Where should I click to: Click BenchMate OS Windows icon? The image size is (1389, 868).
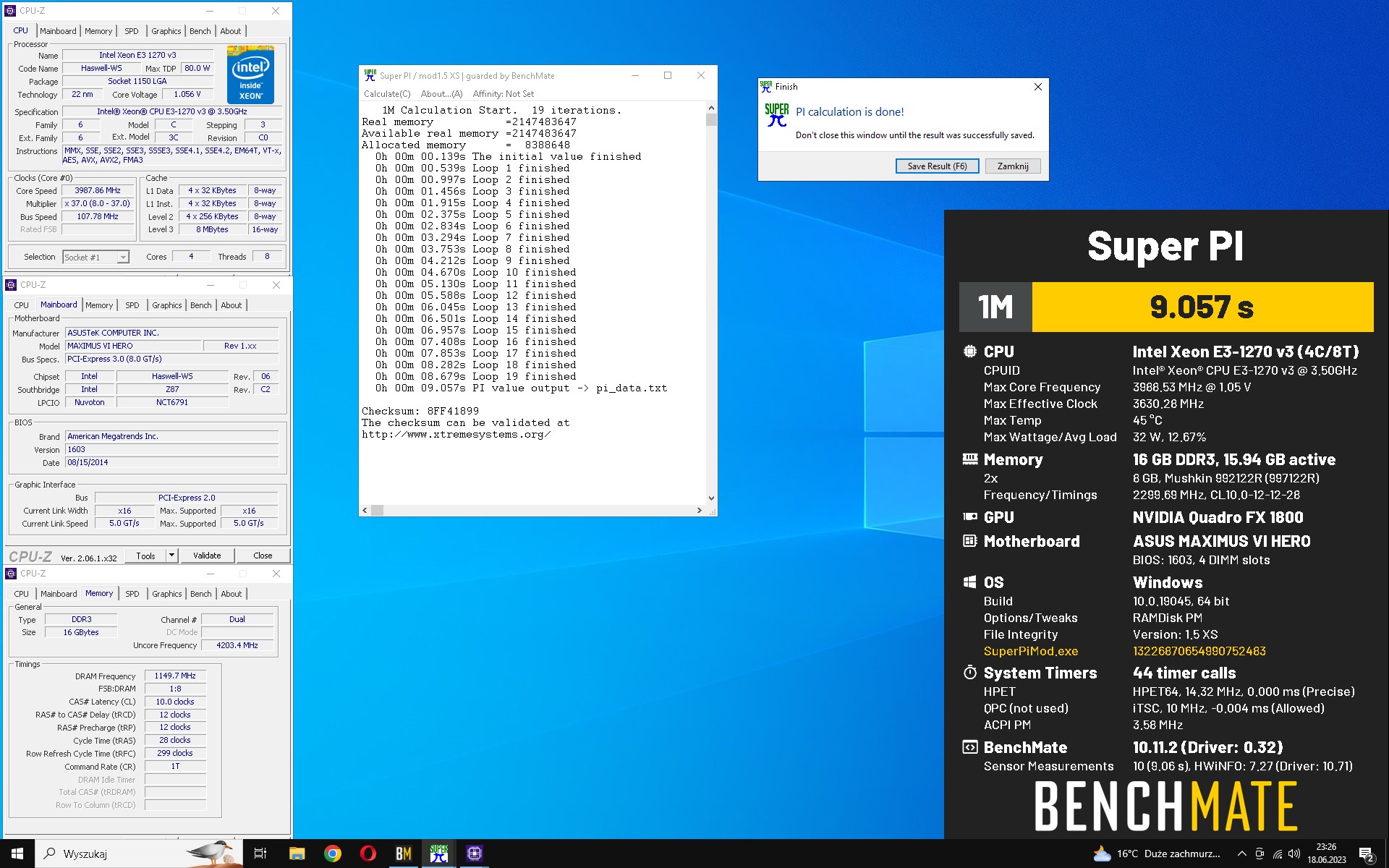969,582
